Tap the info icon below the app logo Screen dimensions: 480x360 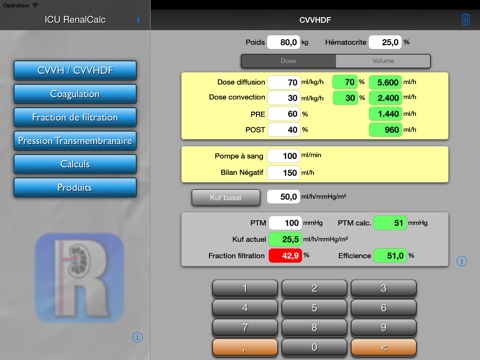click(x=137, y=337)
